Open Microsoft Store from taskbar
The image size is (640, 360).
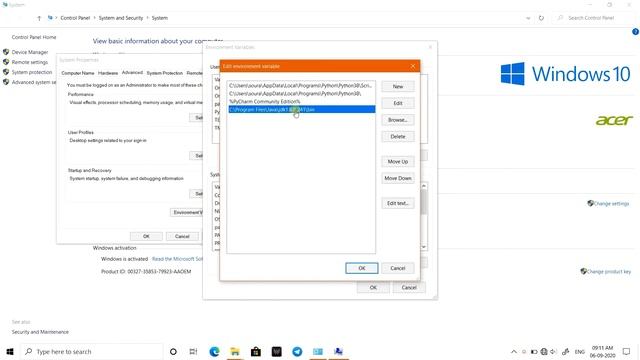pyautogui.click(x=256, y=351)
